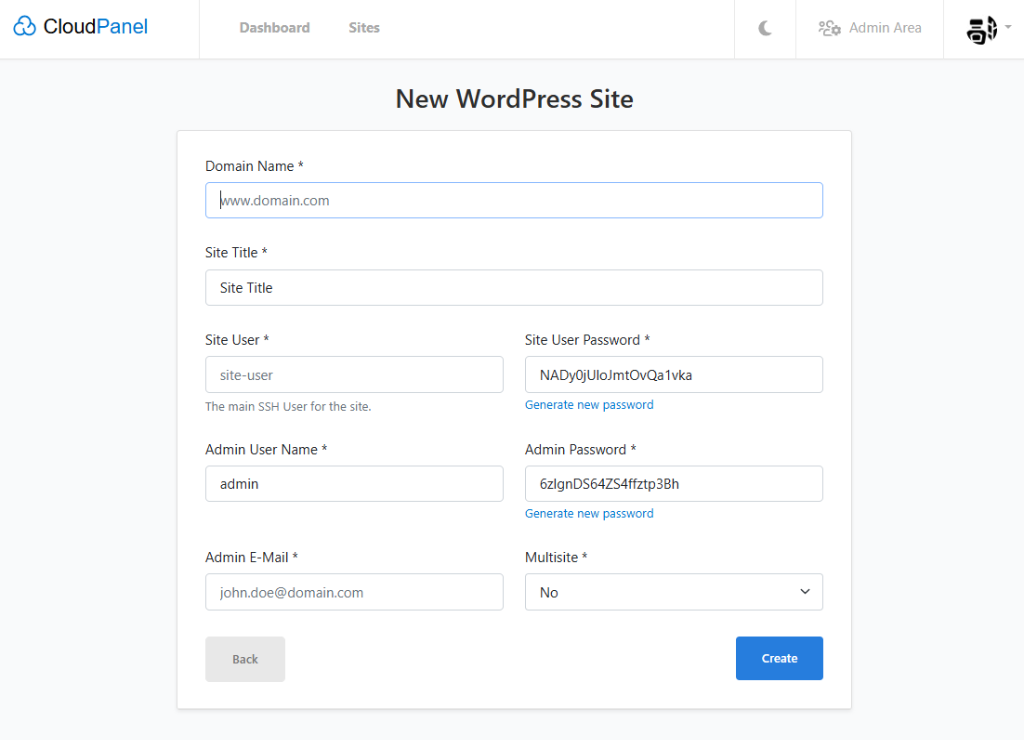Generate new password for Site User

(x=589, y=404)
